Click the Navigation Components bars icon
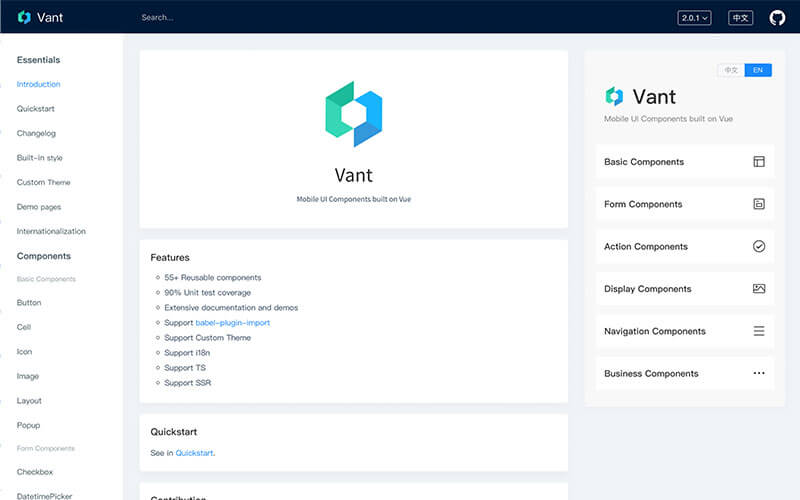 tap(759, 331)
